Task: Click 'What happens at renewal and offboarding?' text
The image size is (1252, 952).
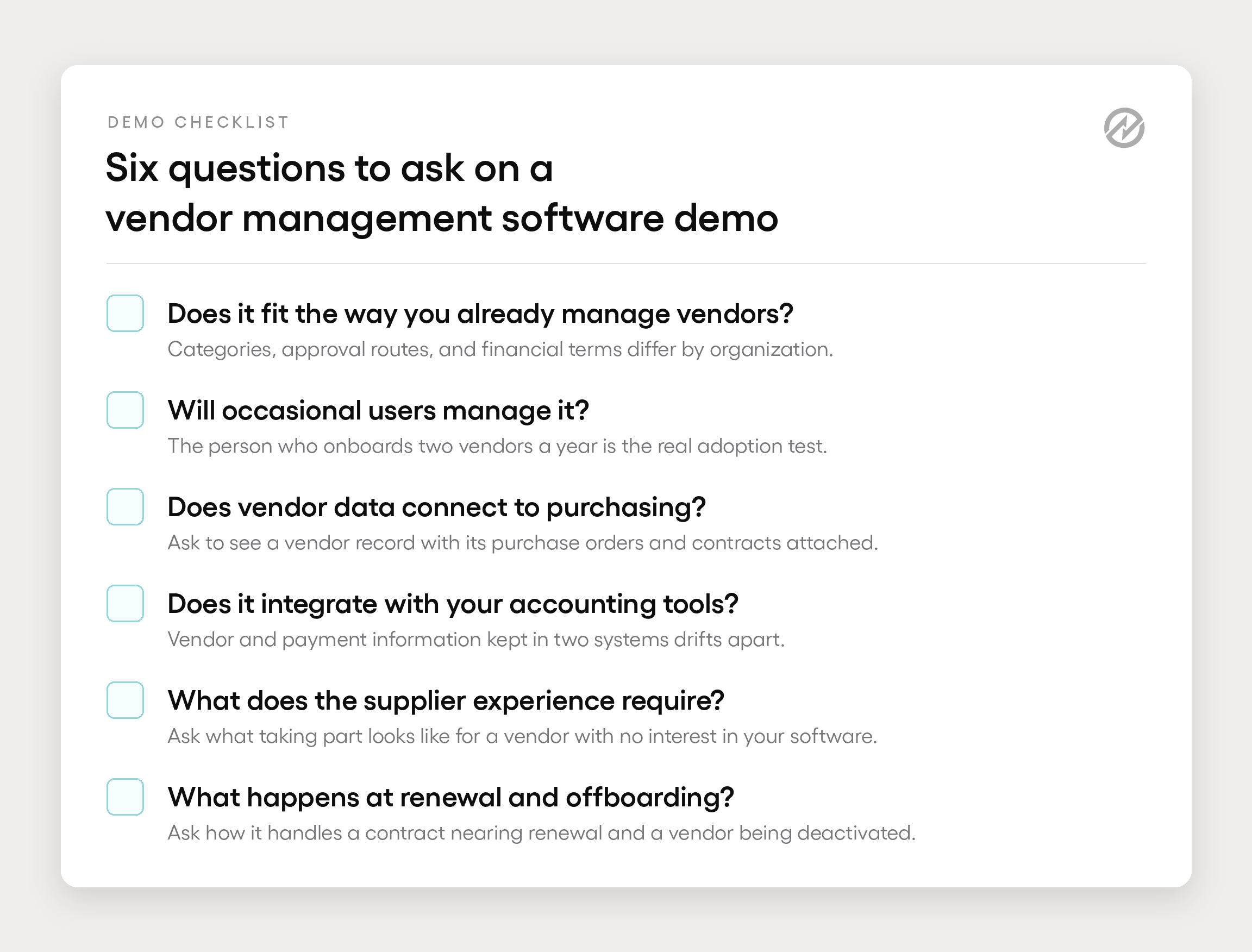Action: 450,798
